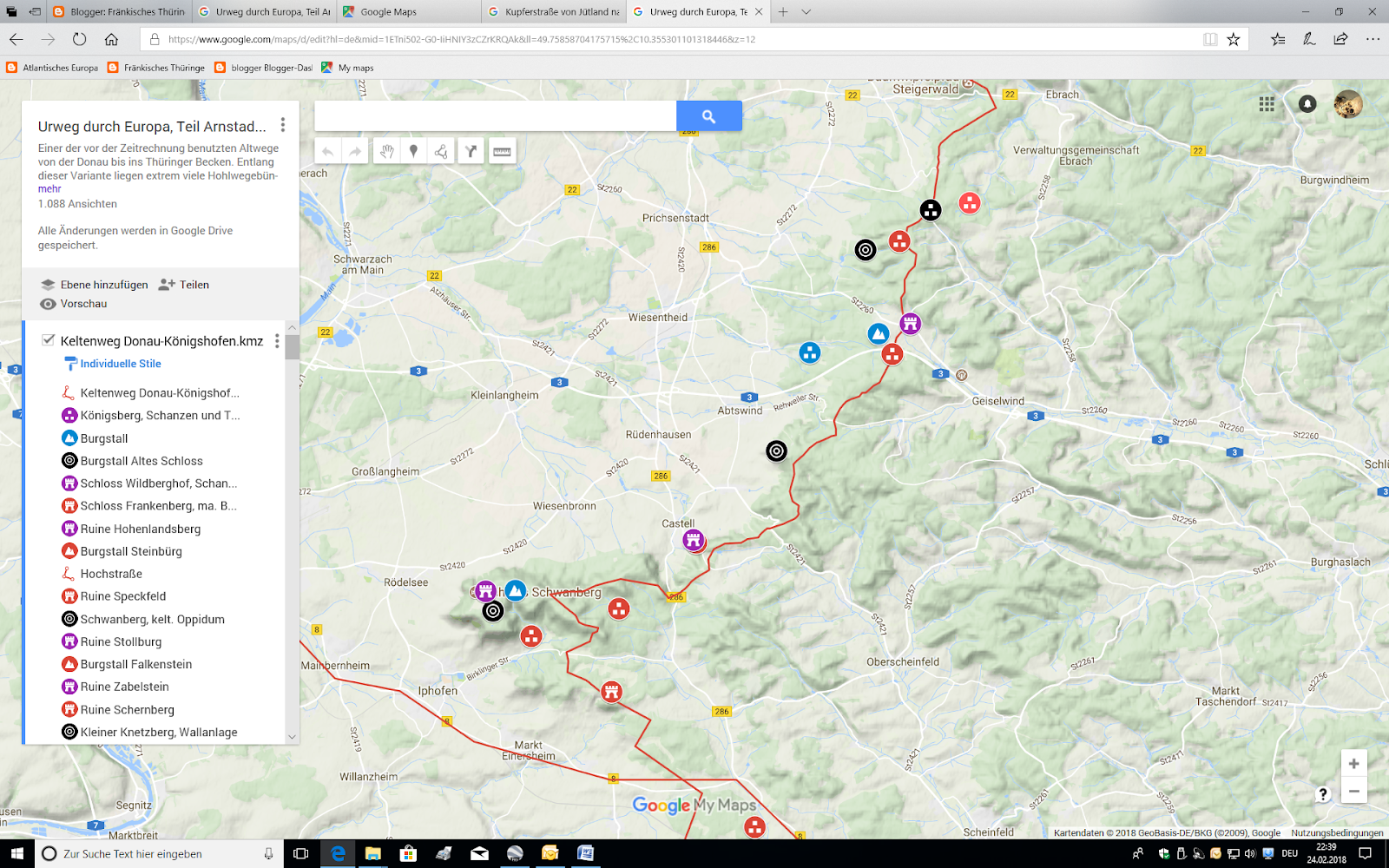Viewport: 1389px width, 868px height.
Task: Open the My maps bookmark
Action: (348, 68)
